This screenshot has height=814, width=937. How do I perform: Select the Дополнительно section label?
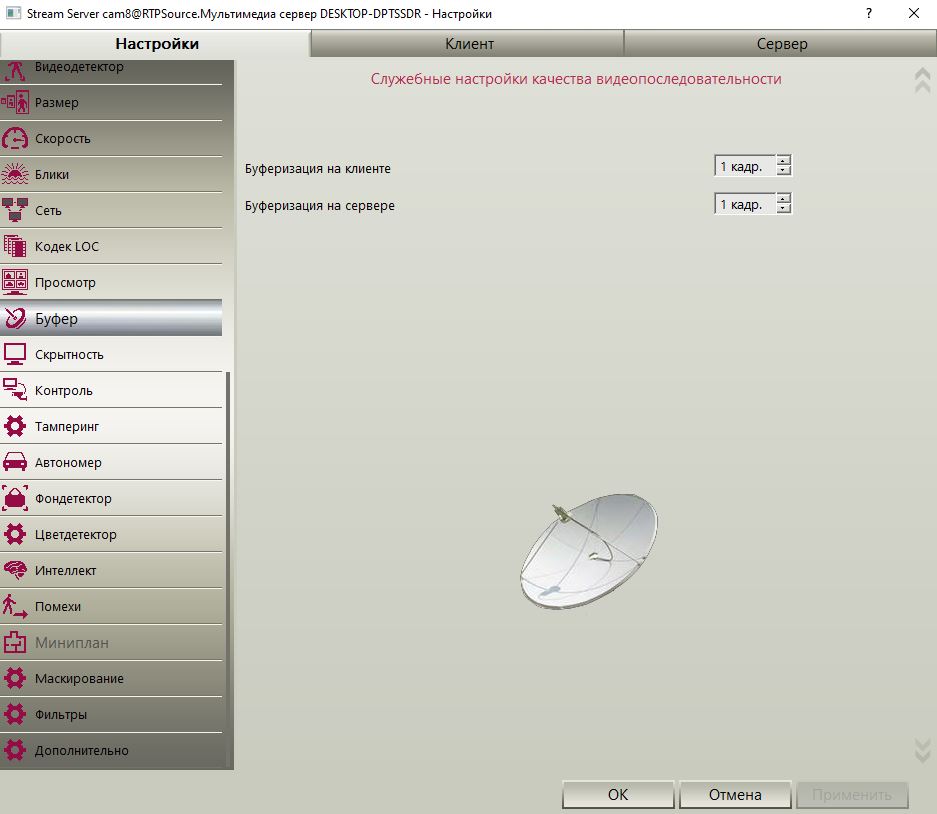[x=81, y=750]
